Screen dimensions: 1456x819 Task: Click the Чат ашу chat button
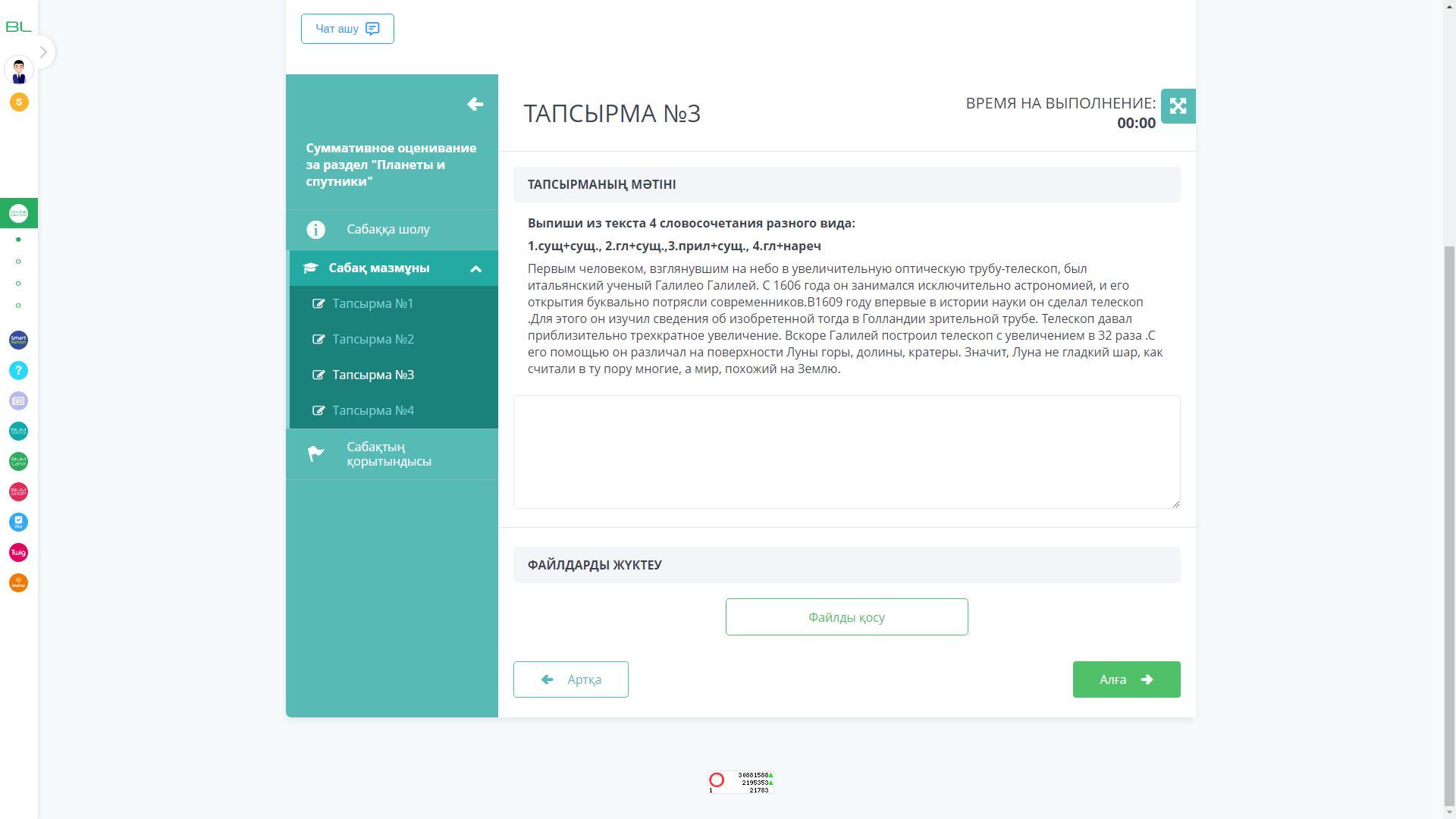pos(347,29)
